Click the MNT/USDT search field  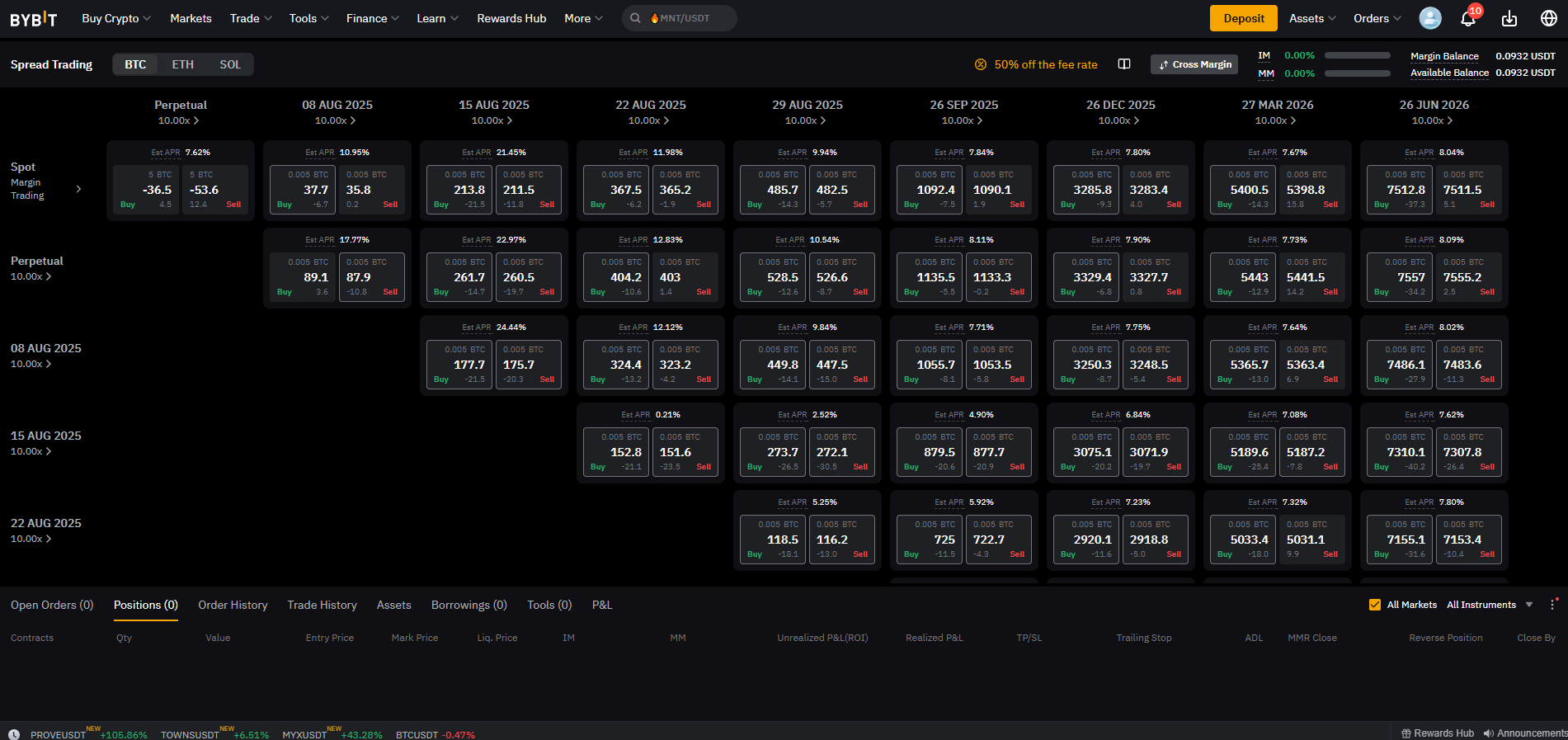coord(680,18)
